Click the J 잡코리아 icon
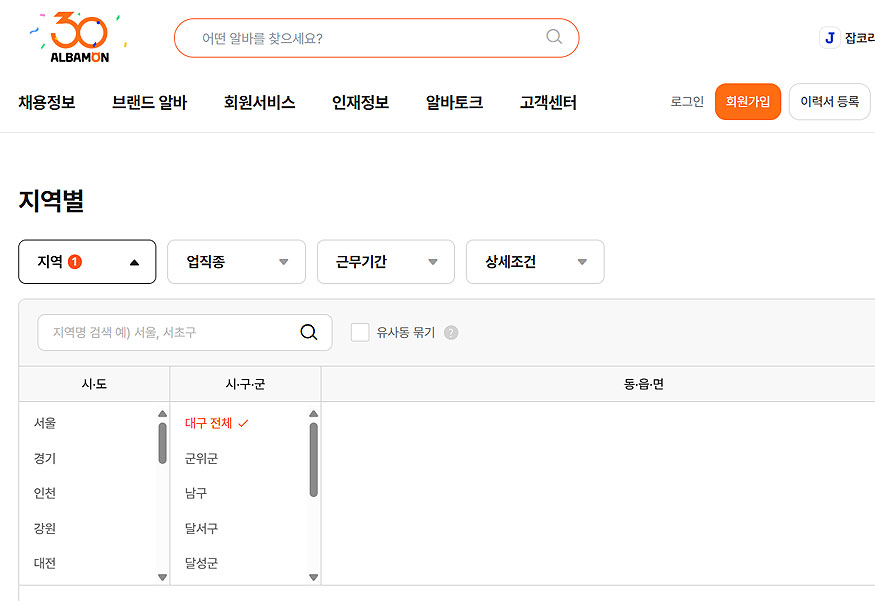The height and width of the screenshot is (601, 875). click(829, 38)
